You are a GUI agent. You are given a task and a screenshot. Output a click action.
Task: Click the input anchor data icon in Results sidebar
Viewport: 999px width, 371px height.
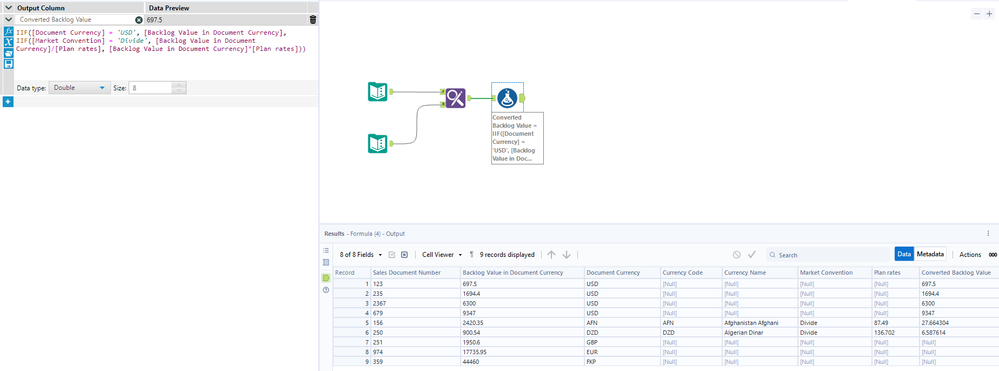(326, 262)
